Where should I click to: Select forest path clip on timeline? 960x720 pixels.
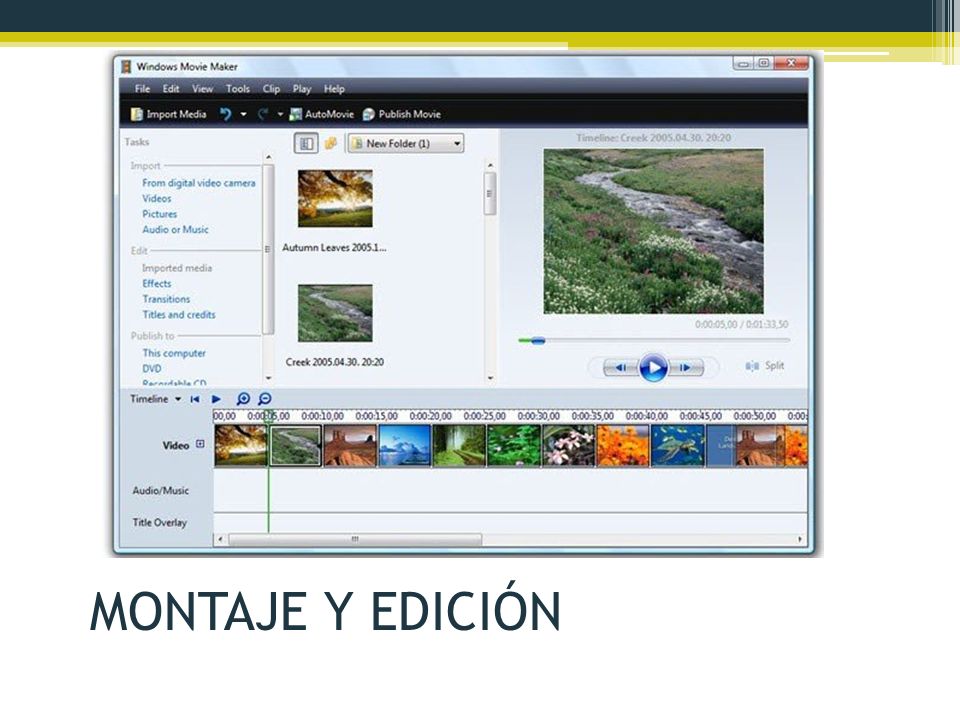coord(459,446)
